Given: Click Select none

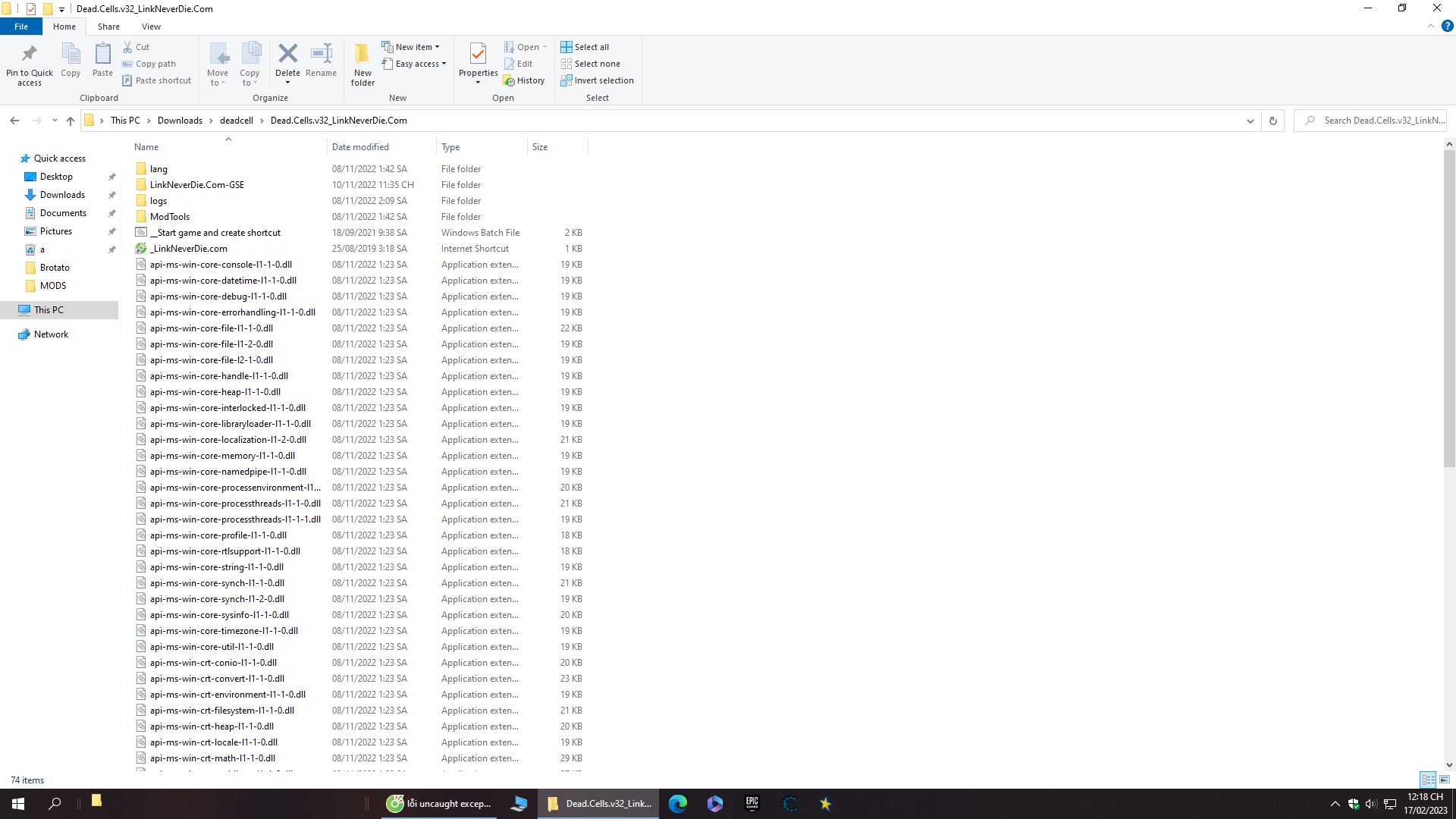Looking at the screenshot, I should pyautogui.click(x=590, y=64).
